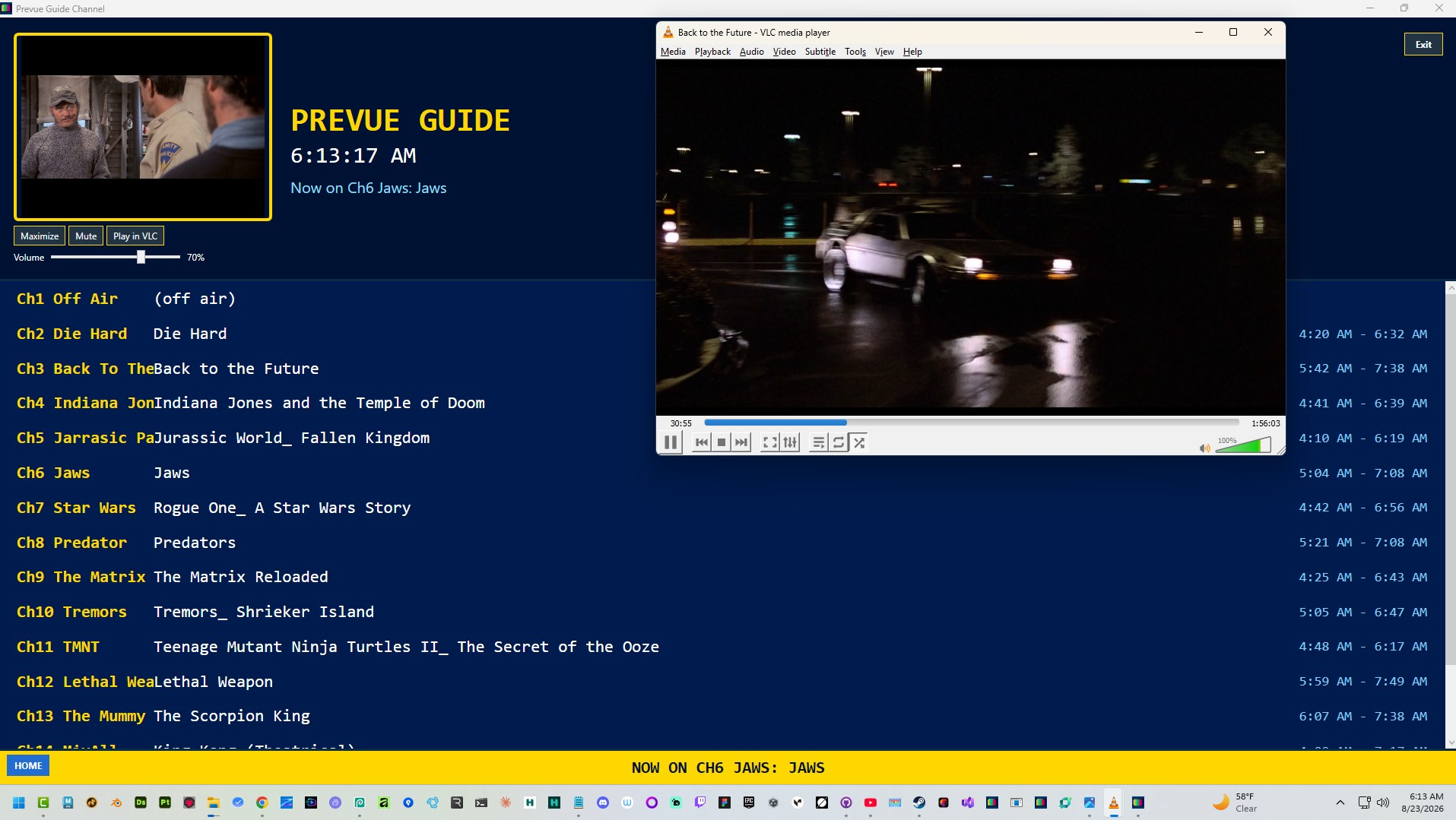Image resolution: width=1456 pixels, height=820 pixels.
Task: Open Twitch from the taskbar
Action: [x=700, y=803]
